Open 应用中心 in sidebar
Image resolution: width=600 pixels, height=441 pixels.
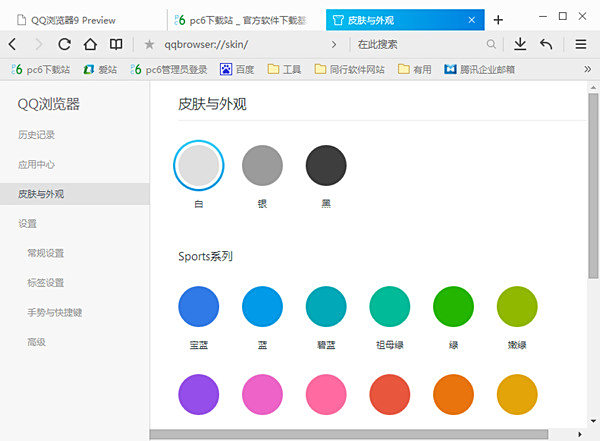click(36, 165)
